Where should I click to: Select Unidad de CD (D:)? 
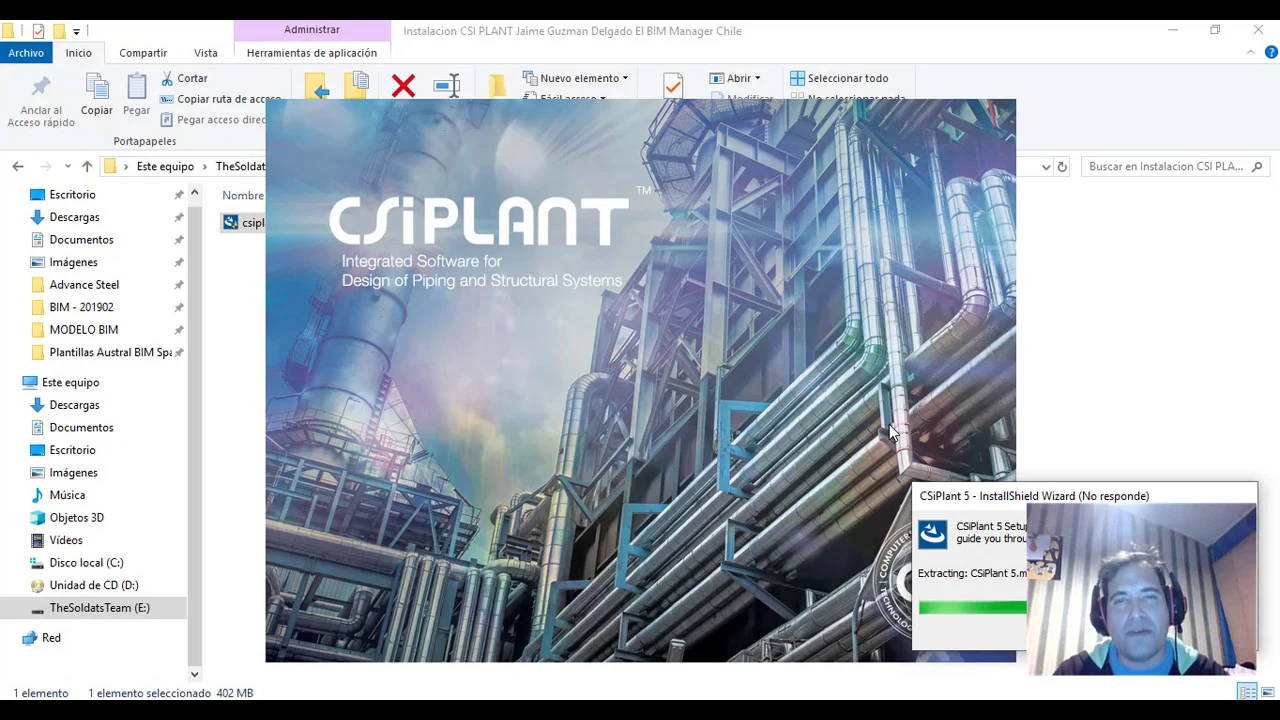(93, 585)
